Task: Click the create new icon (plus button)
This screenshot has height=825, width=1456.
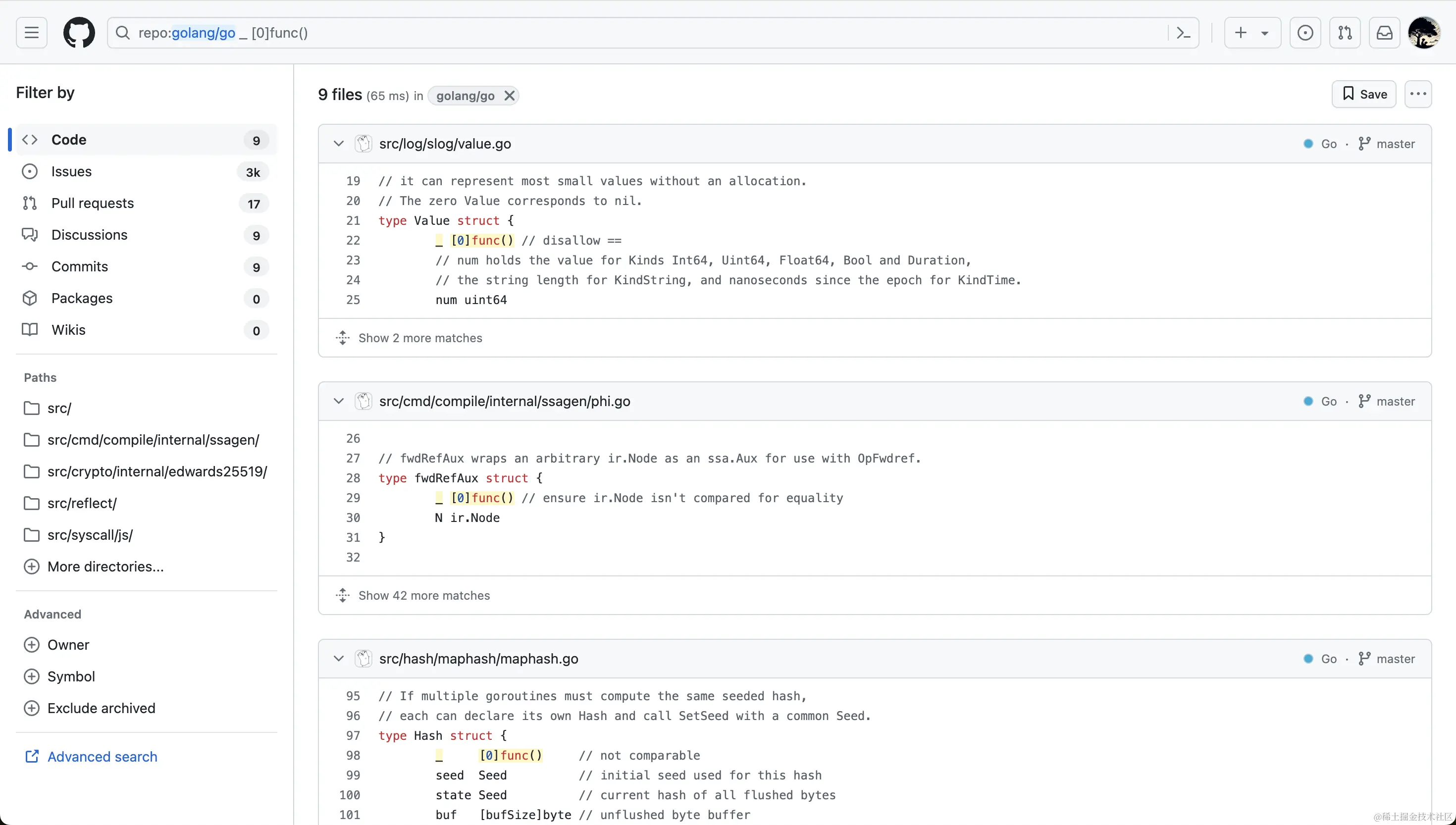Action: pyautogui.click(x=1241, y=32)
